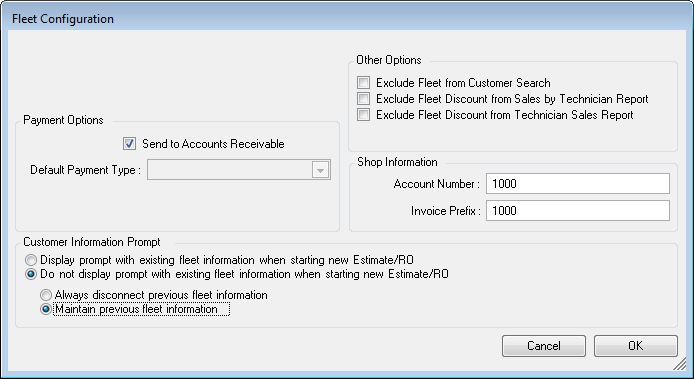Click the Cancel button
Image resolution: width=694 pixels, height=379 pixels.
[x=544, y=346]
